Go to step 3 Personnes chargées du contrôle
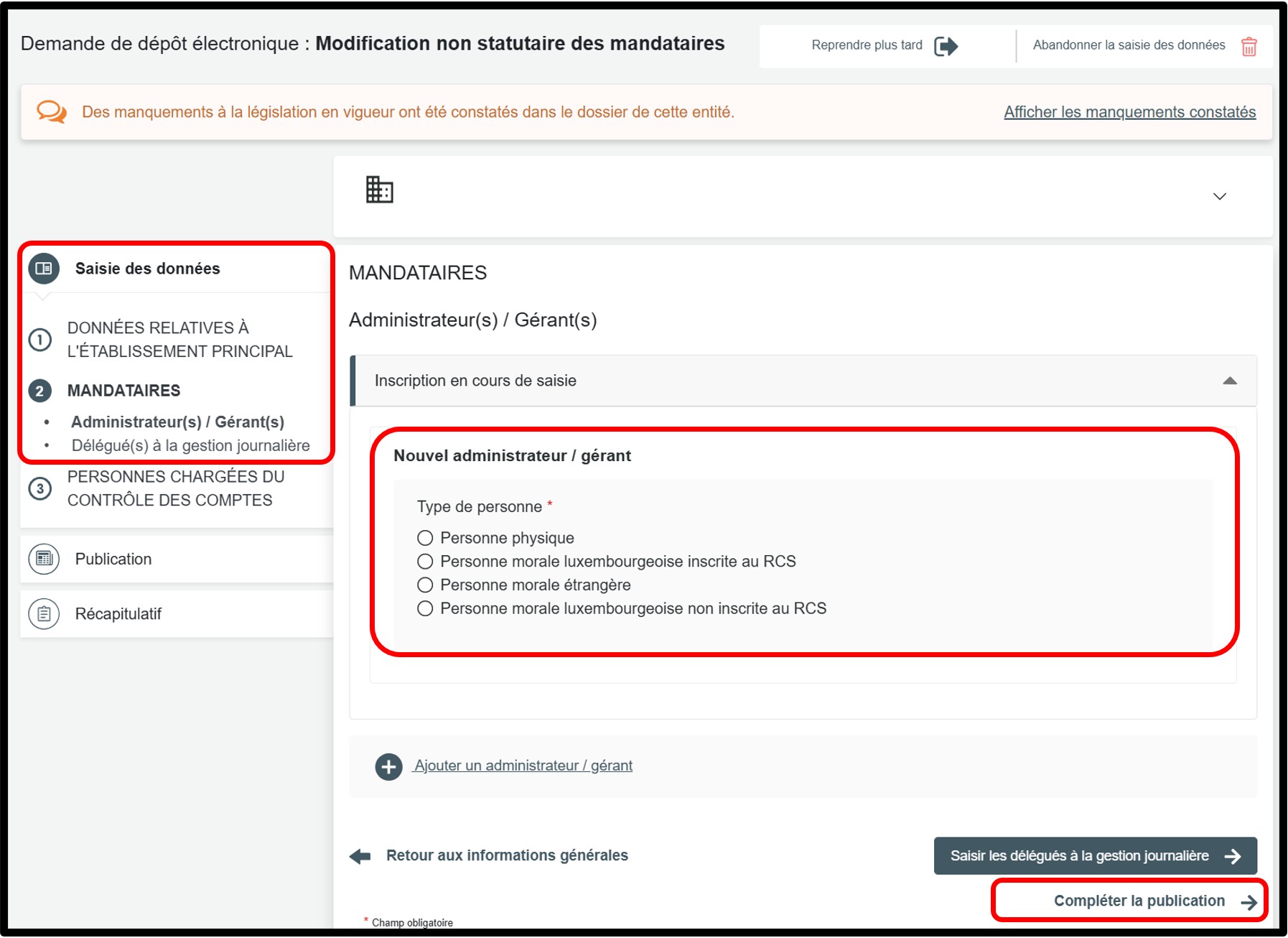Image resolution: width=1288 pixels, height=938 pixels. [x=175, y=488]
